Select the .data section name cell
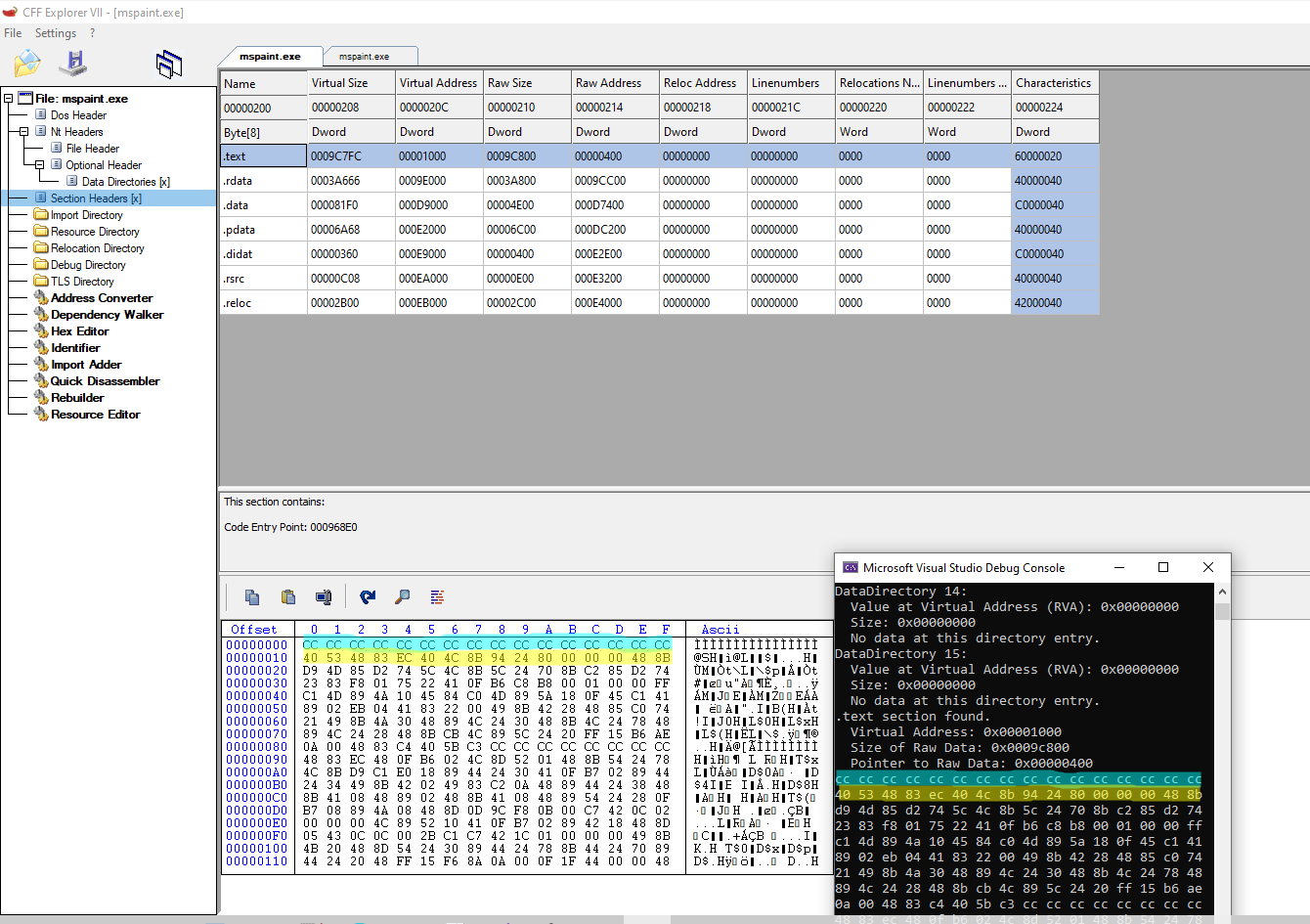The image size is (1310, 924). 264,204
